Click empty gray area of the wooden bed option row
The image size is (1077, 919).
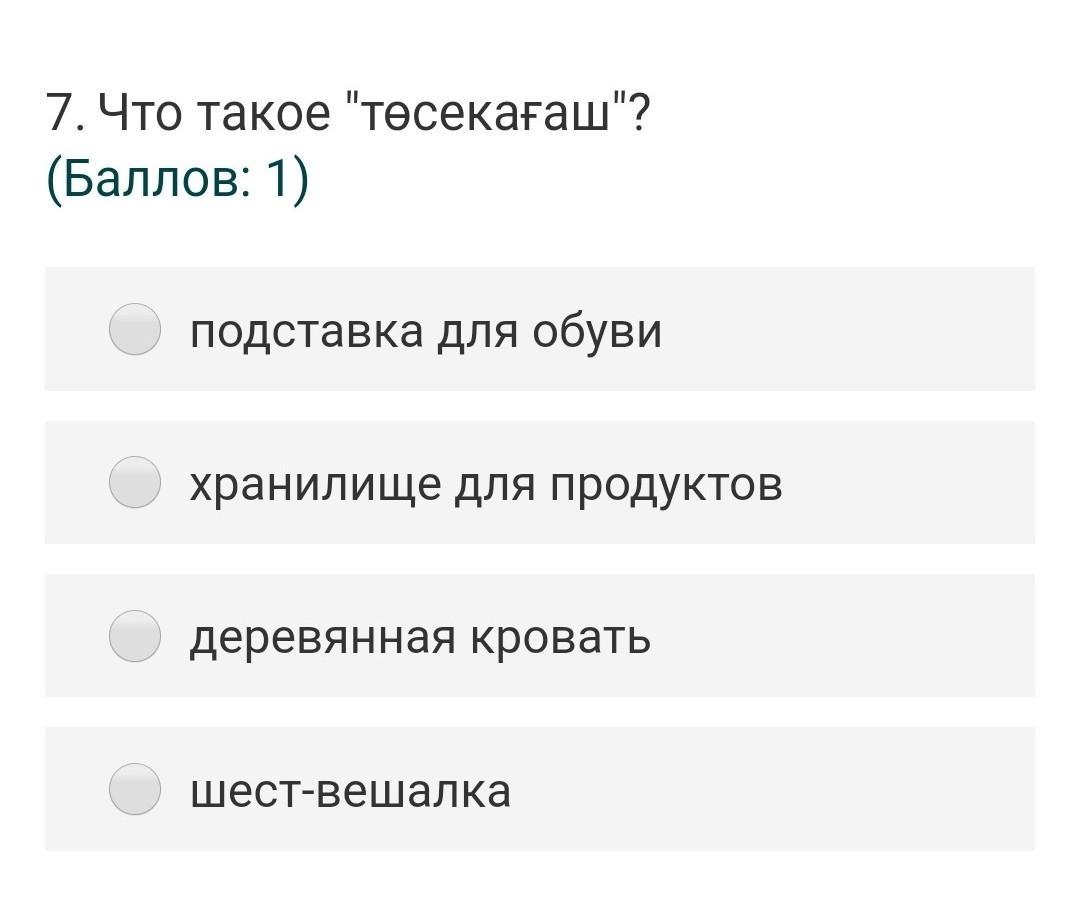(x=850, y=636)
